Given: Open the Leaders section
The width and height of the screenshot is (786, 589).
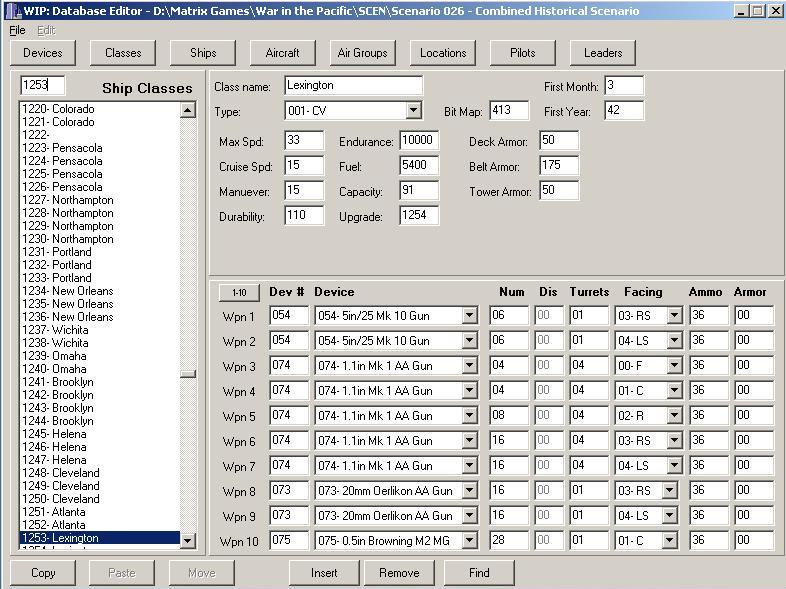Looking at the screenshot, I should (x=603, y=52).
